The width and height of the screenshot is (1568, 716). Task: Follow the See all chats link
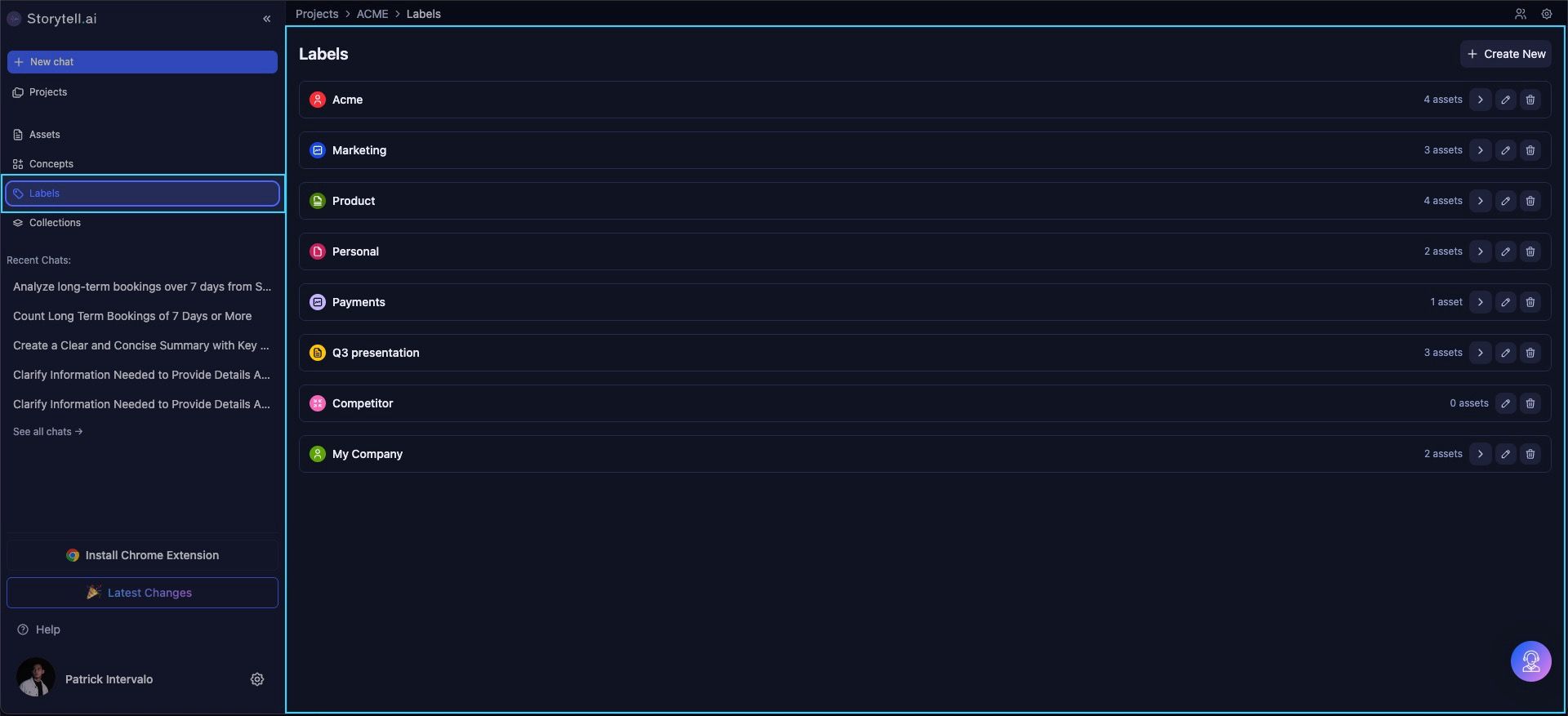pos(47,432)
